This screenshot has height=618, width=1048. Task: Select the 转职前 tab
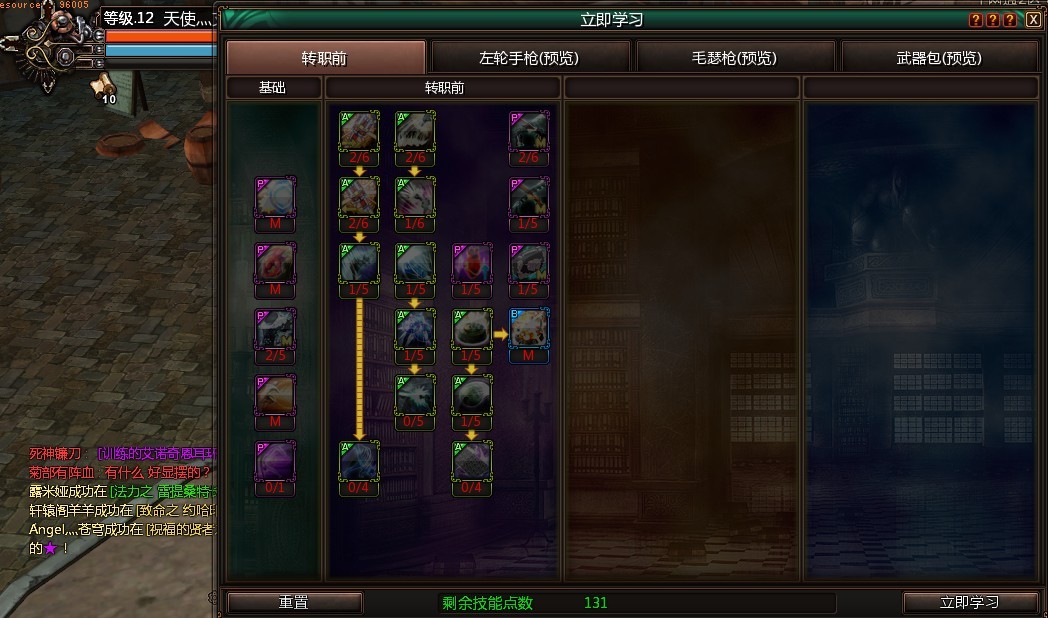pyautogui.click(x=325, y=58)
